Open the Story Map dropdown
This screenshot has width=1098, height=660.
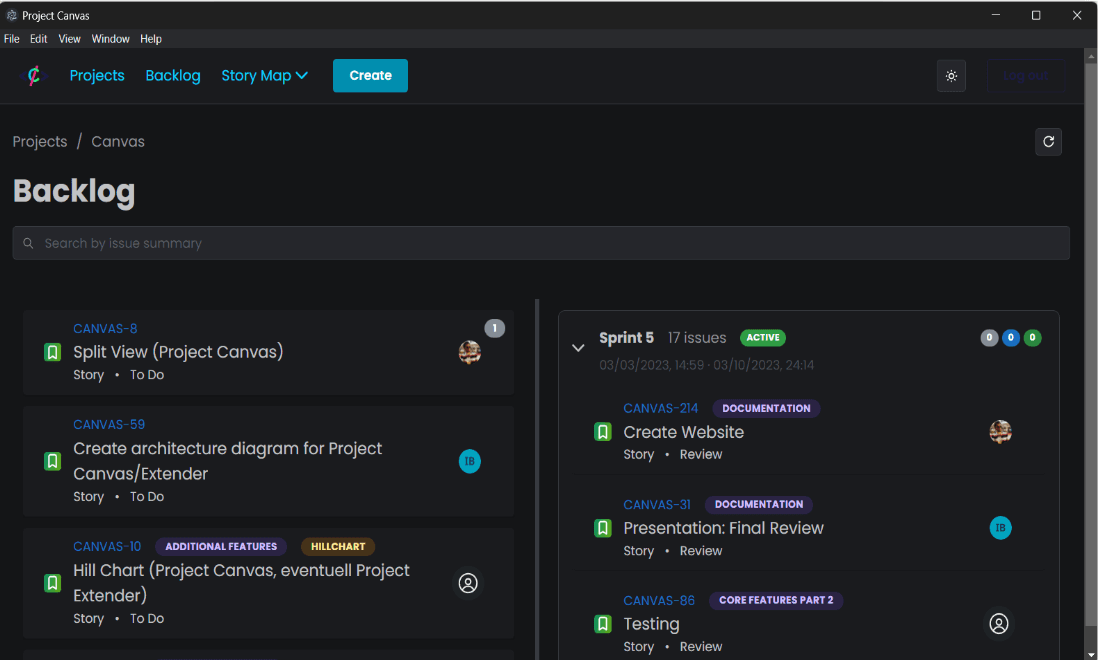(264, 75)
